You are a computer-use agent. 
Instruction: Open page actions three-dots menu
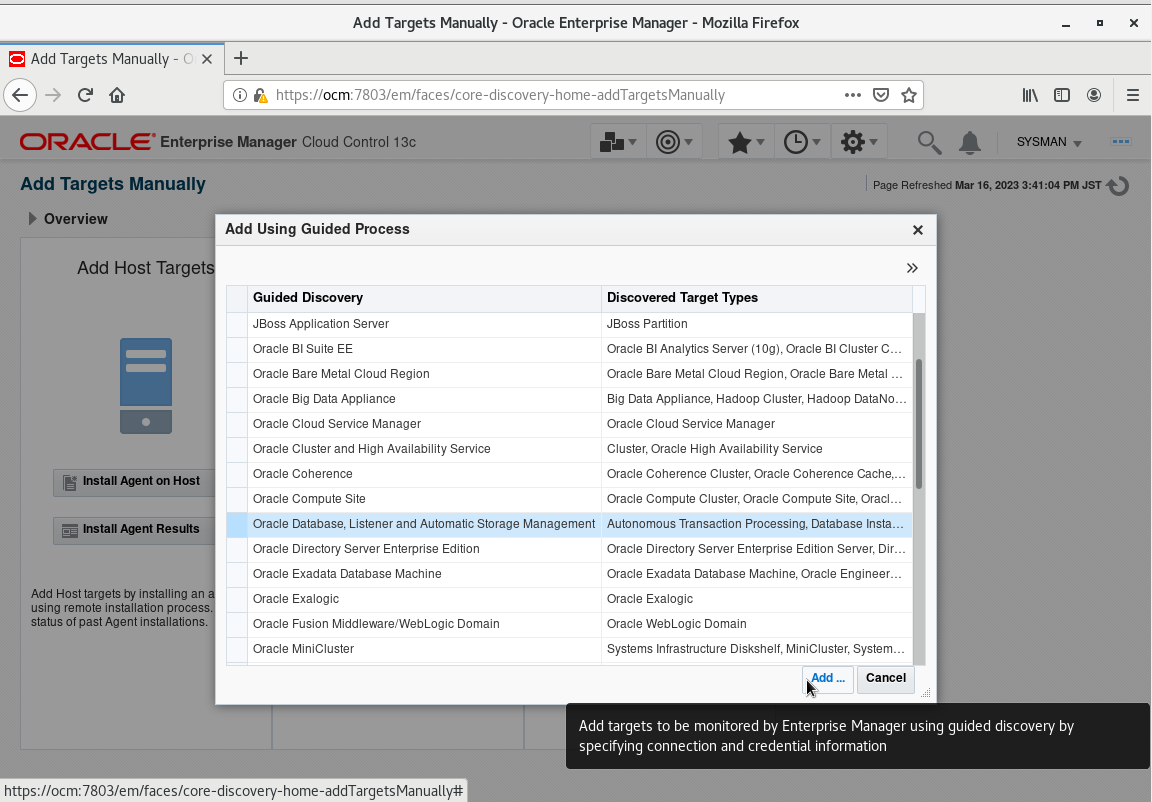[x=852, y=95]
